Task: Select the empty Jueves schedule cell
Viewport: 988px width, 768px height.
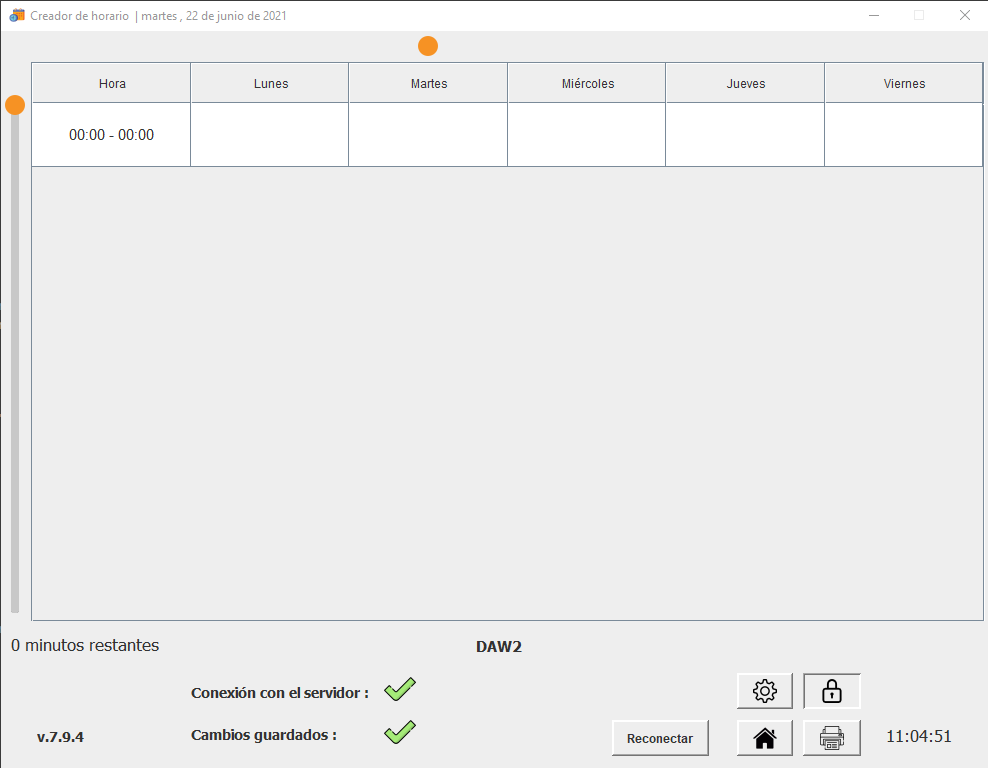Action: tap(745, 135)
